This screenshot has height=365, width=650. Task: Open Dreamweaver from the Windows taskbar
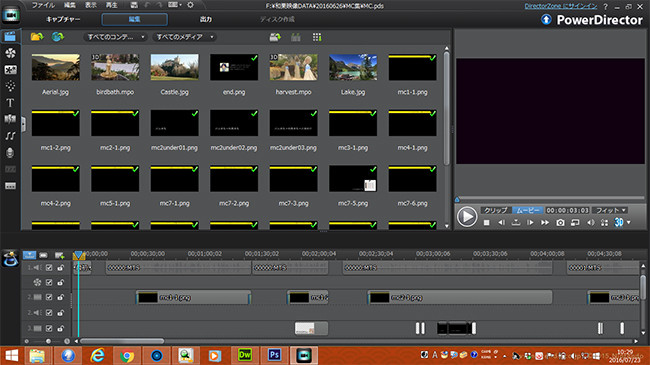245,355
